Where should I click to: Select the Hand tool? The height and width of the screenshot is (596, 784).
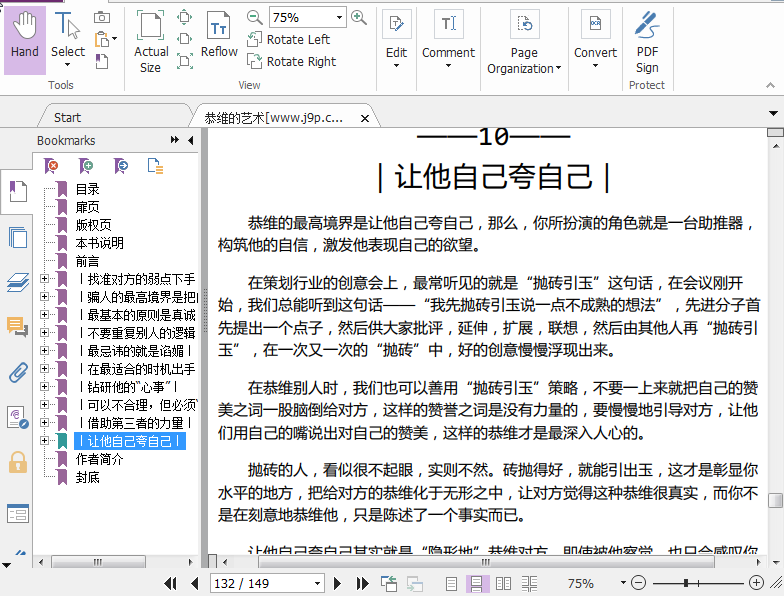(24, 38)
